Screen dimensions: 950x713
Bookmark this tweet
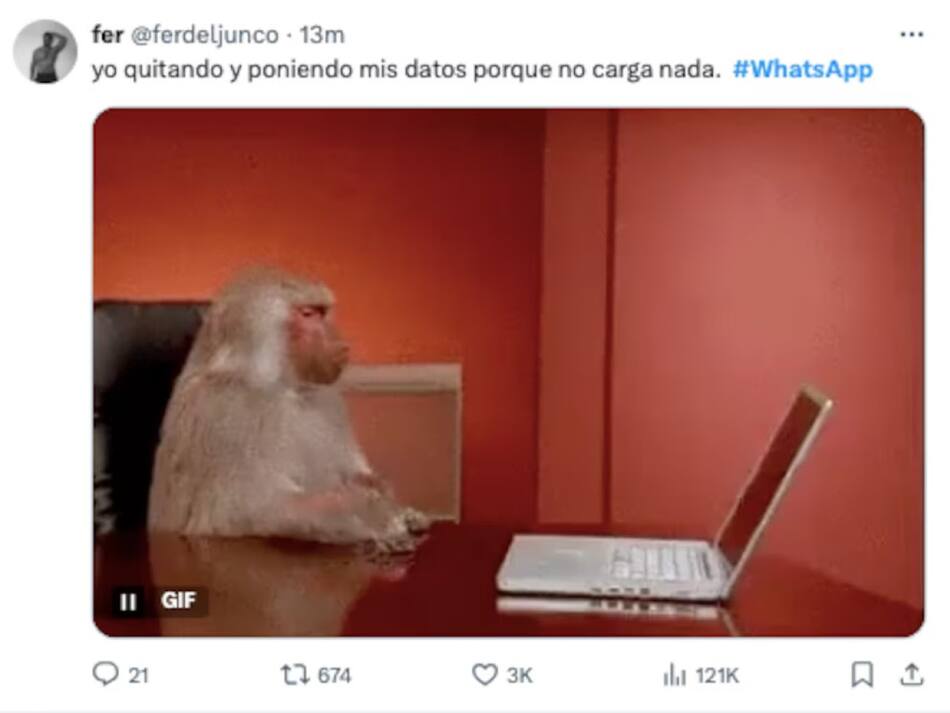(862, 674)
